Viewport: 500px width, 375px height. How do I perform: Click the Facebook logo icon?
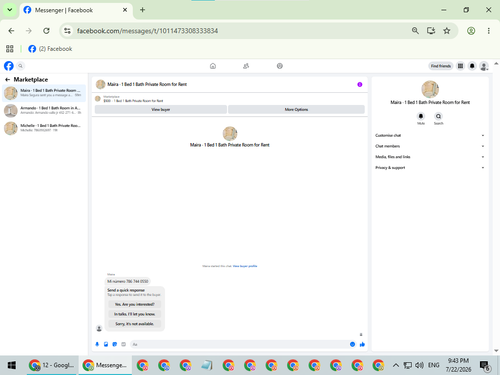click(x=9, y=66)
